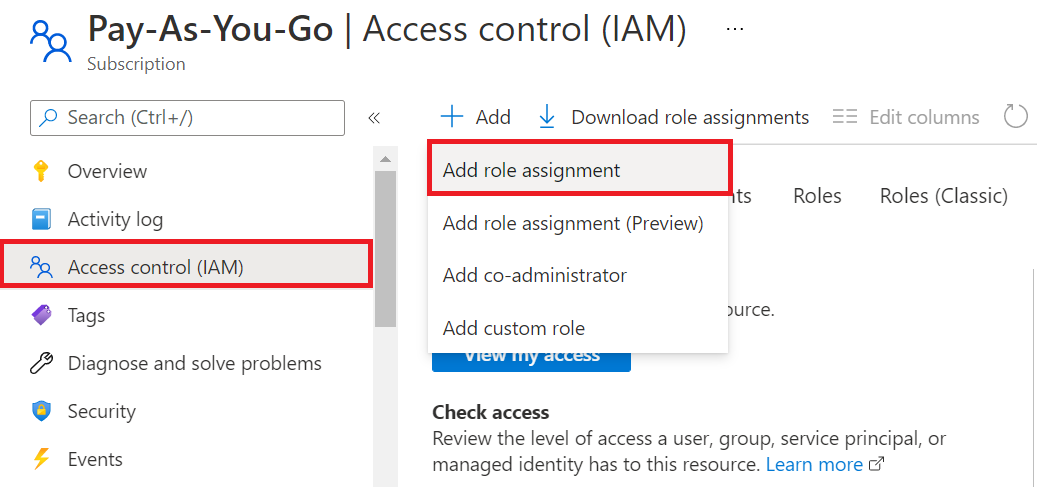Collapse the sidebar with double chevron

click(374, 118)
